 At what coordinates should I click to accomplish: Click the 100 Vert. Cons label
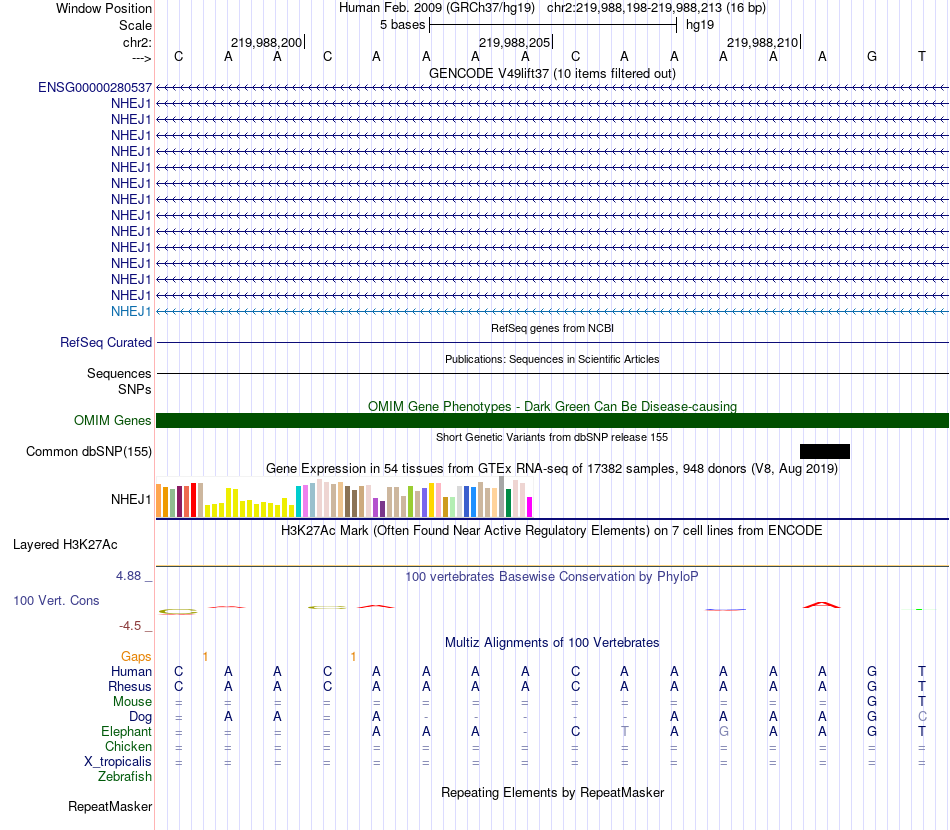56,600
